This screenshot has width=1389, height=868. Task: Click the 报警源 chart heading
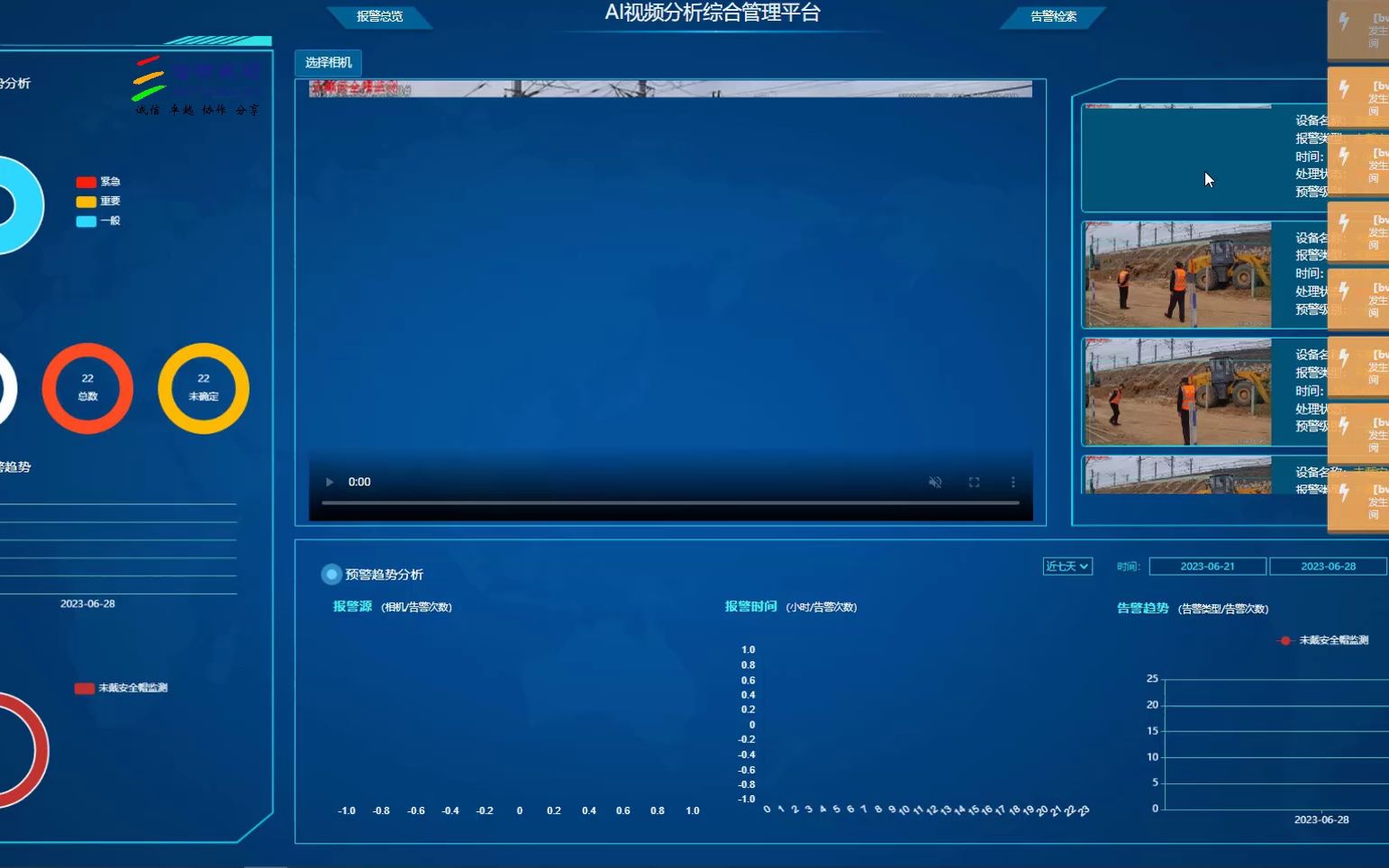[x=352, y=607]
